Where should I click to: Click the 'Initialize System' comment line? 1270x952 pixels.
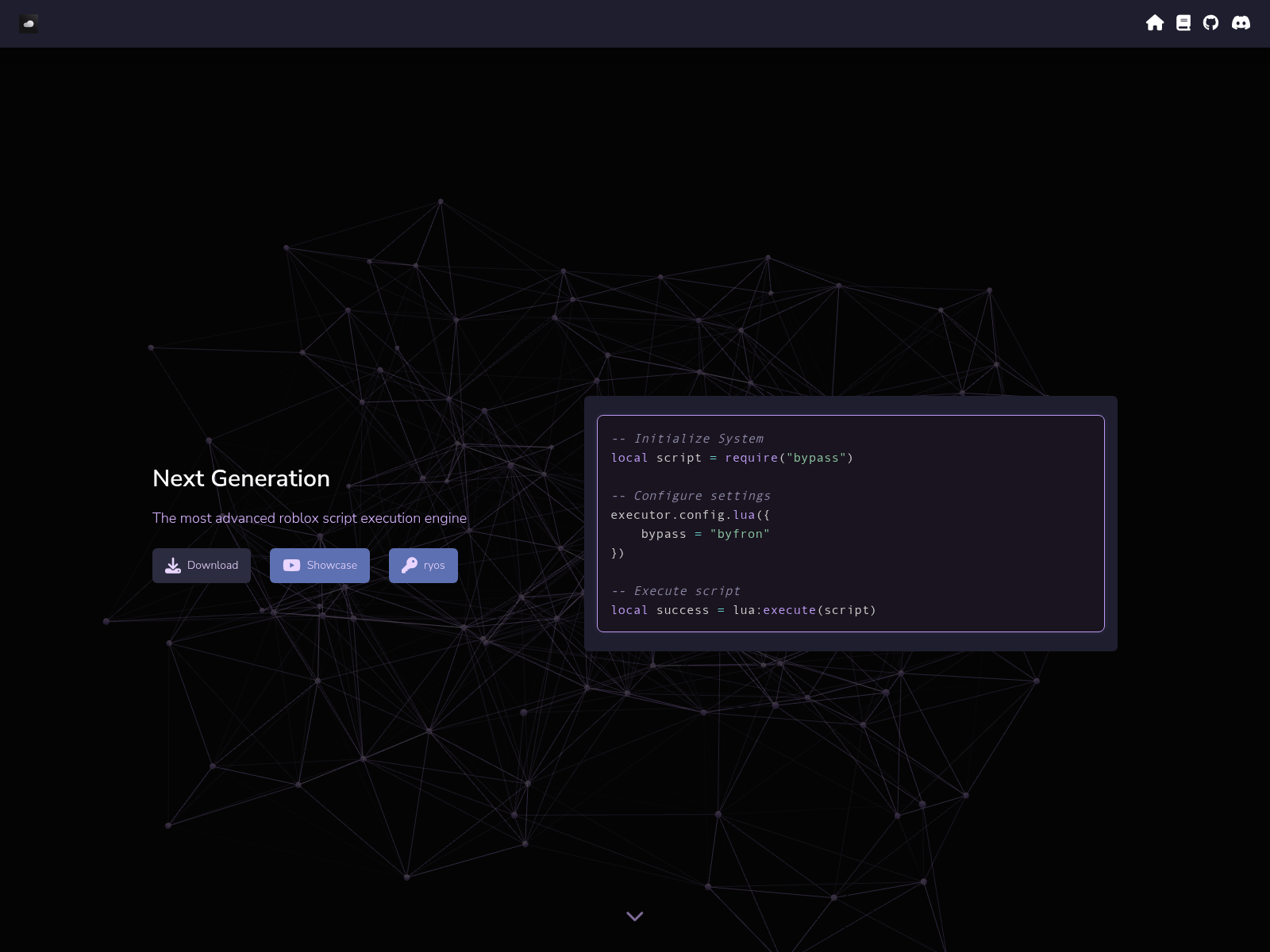coord(687,438)
